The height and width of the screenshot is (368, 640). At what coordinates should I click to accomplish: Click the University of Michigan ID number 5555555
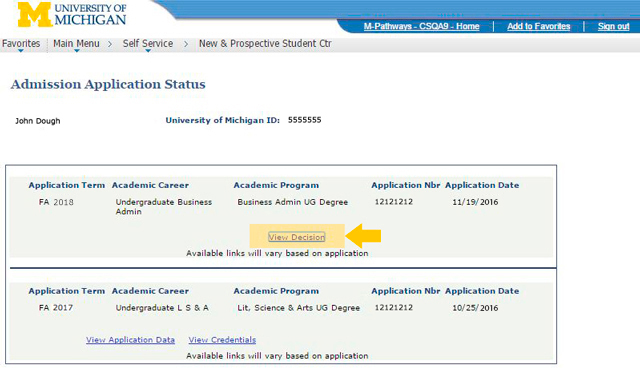(304, 120)
